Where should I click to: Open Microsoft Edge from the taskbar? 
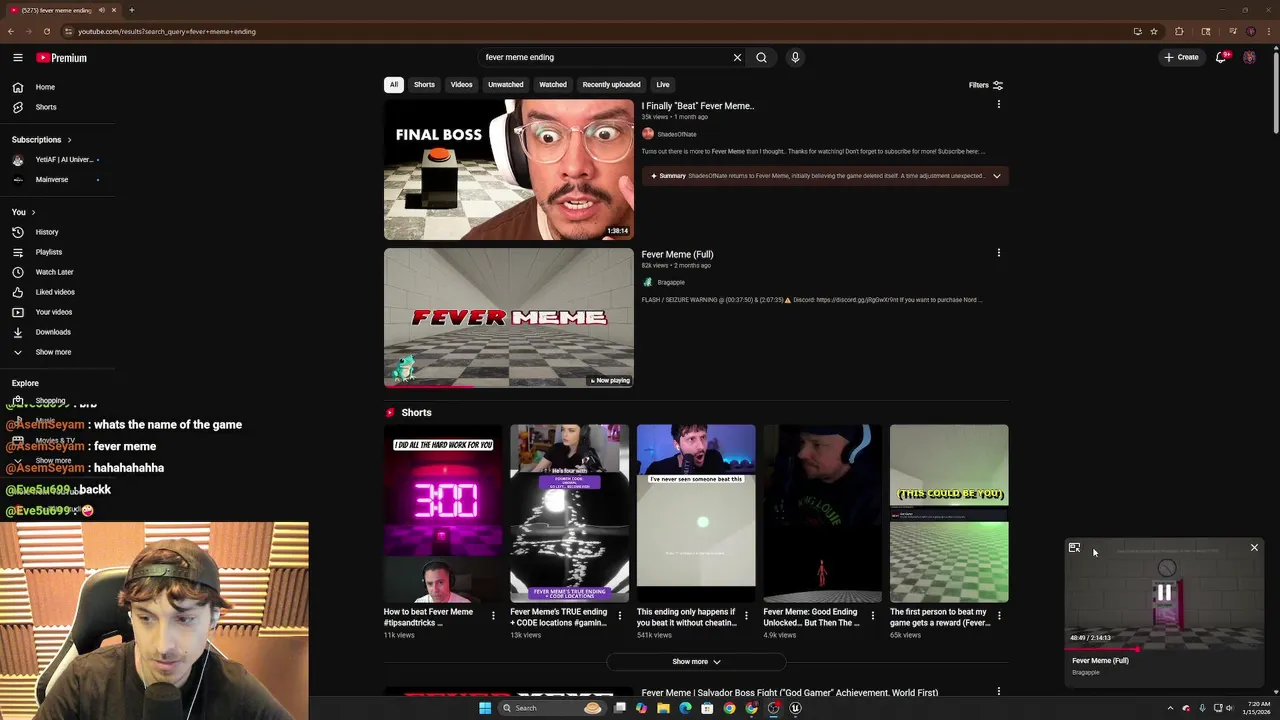[x=685, y=708]
